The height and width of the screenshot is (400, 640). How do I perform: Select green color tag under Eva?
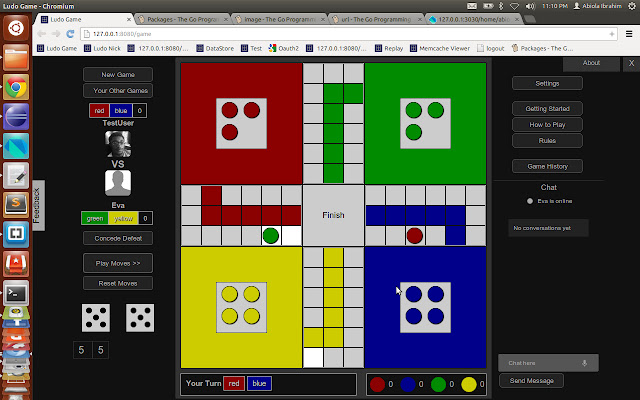95,218
